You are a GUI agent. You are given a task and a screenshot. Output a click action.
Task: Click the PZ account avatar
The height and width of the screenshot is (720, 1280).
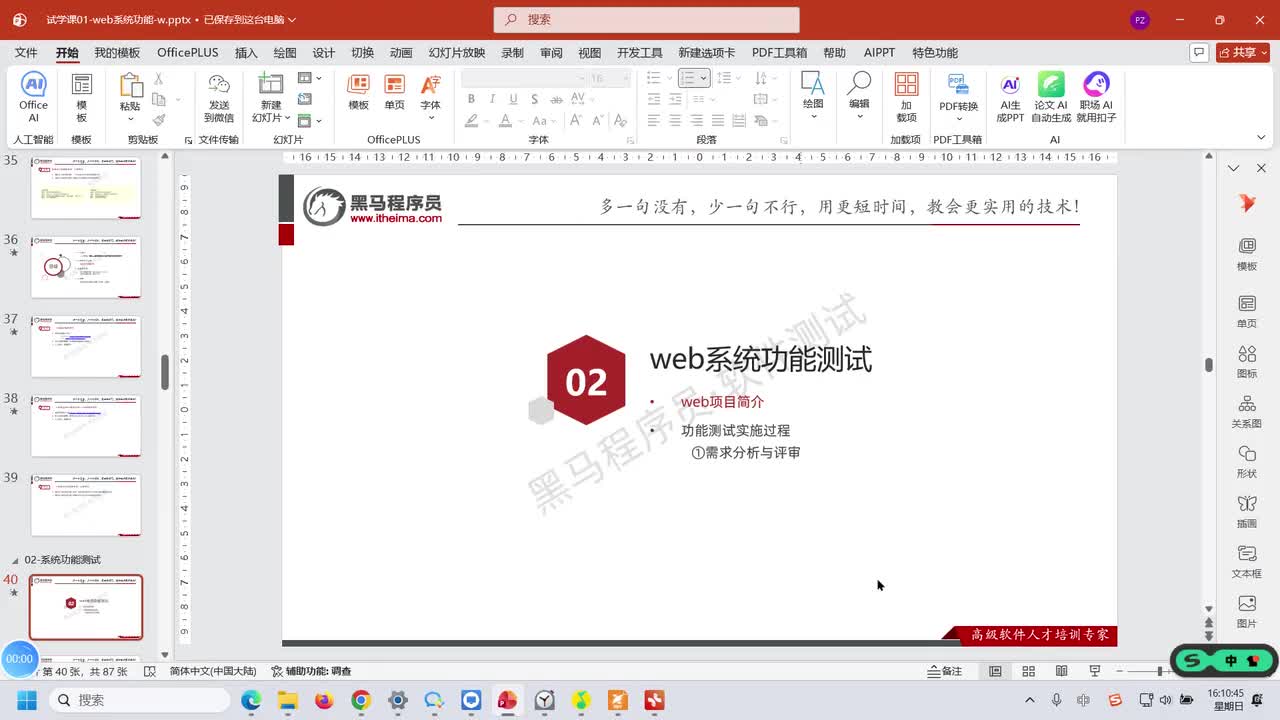[1139, 20]
